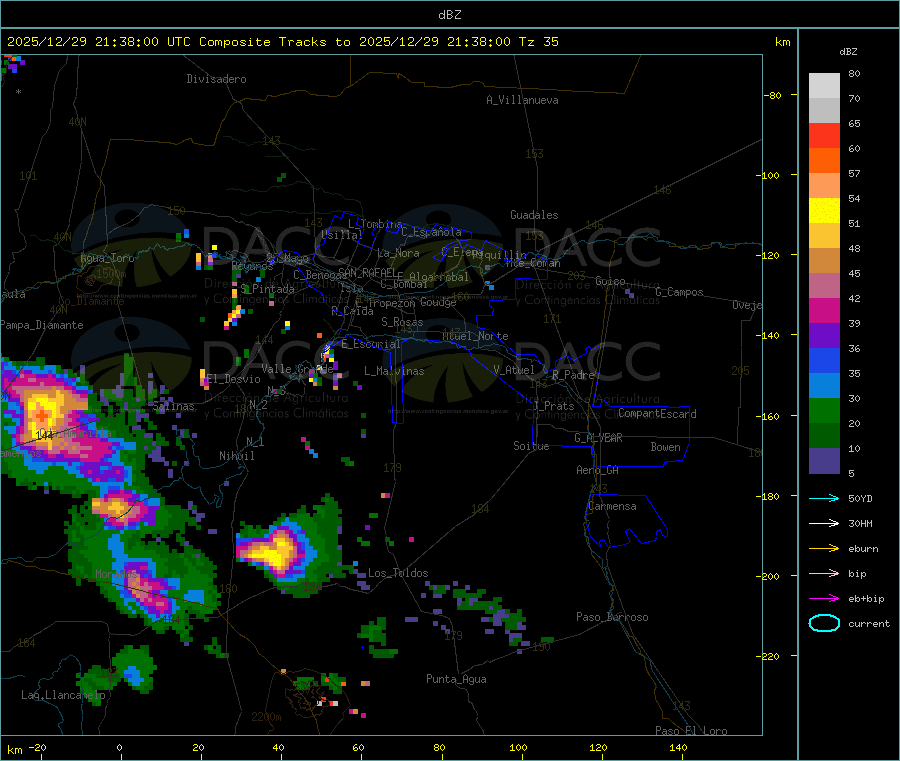Screen dimensions: 900x761
Task: Click the Nihuil map label
Action: 236,456
